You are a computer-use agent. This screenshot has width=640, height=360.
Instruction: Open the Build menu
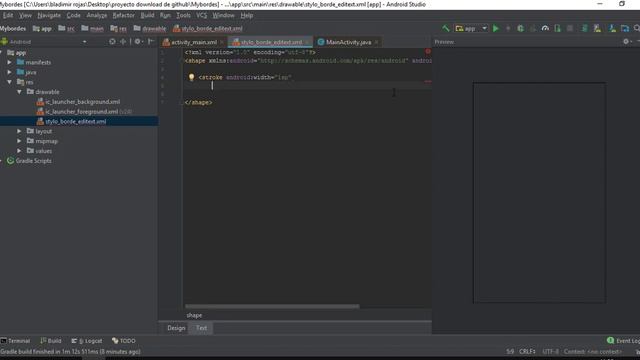point(147,15)
